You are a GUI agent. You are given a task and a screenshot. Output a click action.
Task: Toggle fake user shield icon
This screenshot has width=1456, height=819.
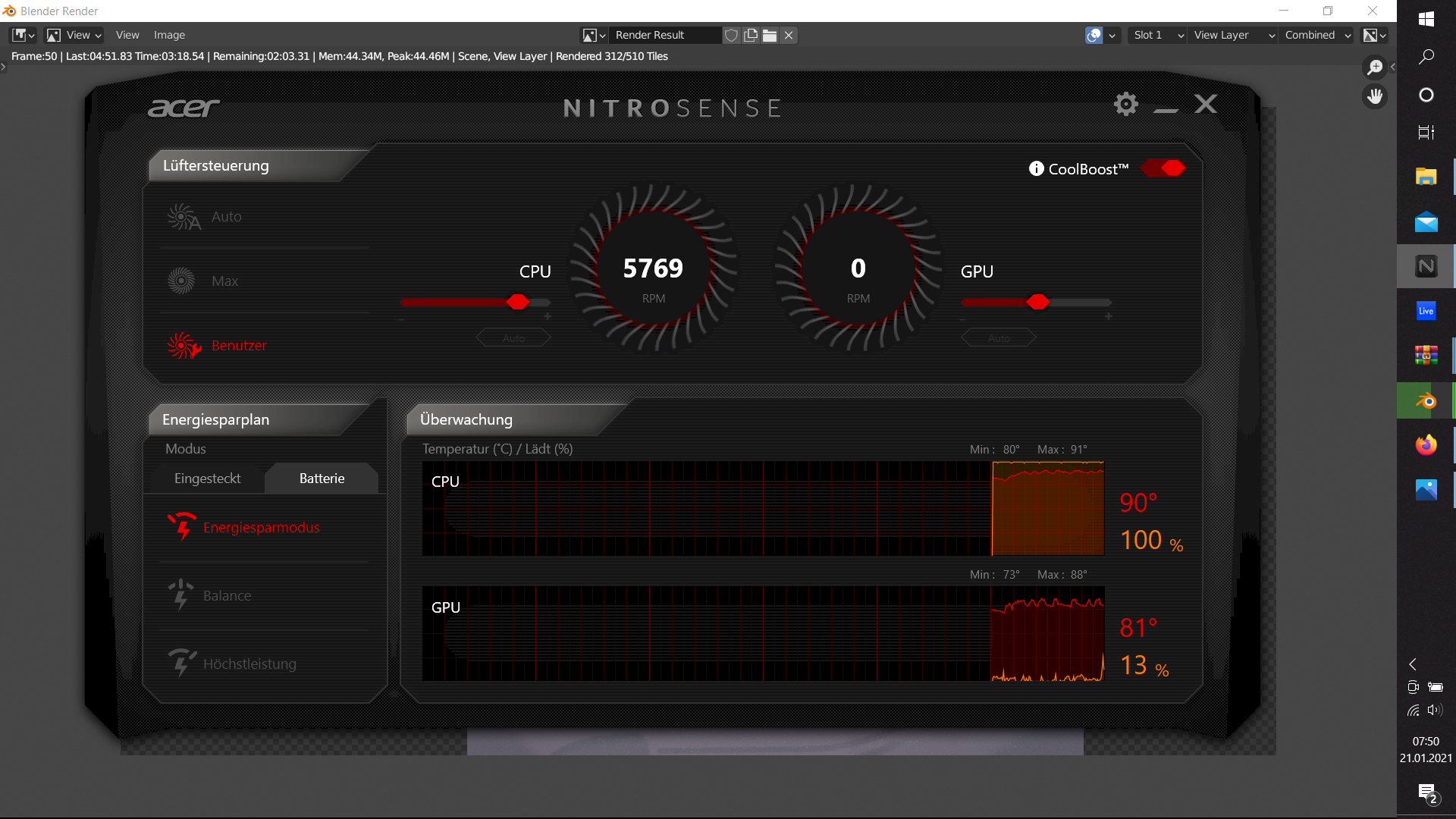coord(731,35)
